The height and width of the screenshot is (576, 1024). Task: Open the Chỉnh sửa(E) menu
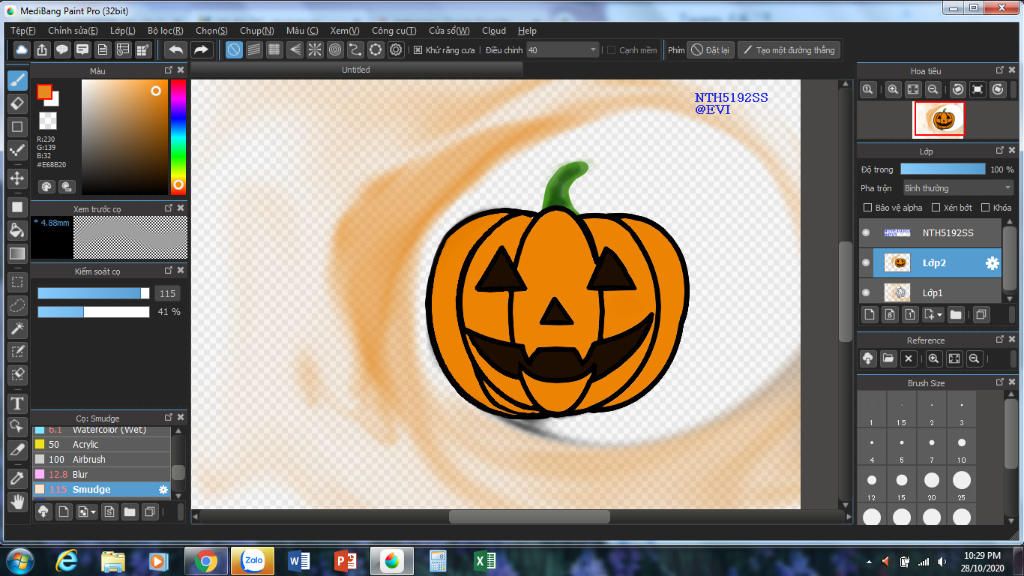click(72, 31)
